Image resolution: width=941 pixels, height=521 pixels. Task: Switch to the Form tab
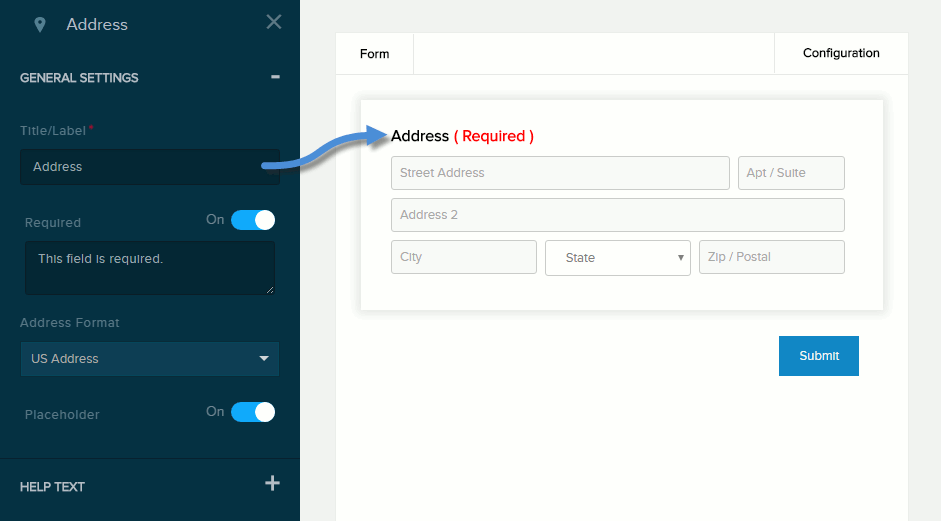coord(374,54)
